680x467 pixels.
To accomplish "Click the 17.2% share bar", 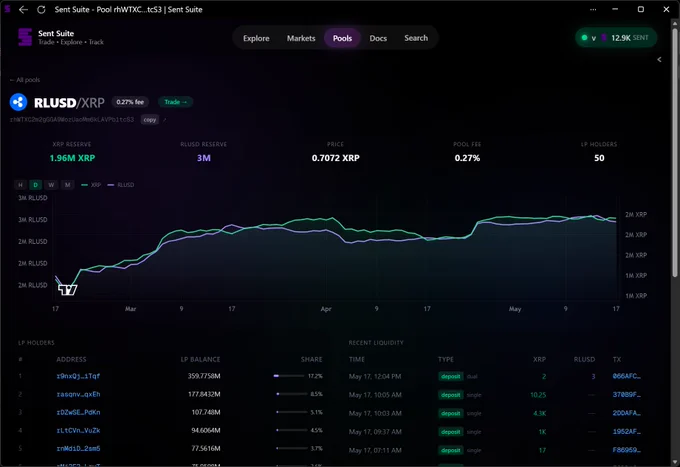I will click(x=289, y=376).
